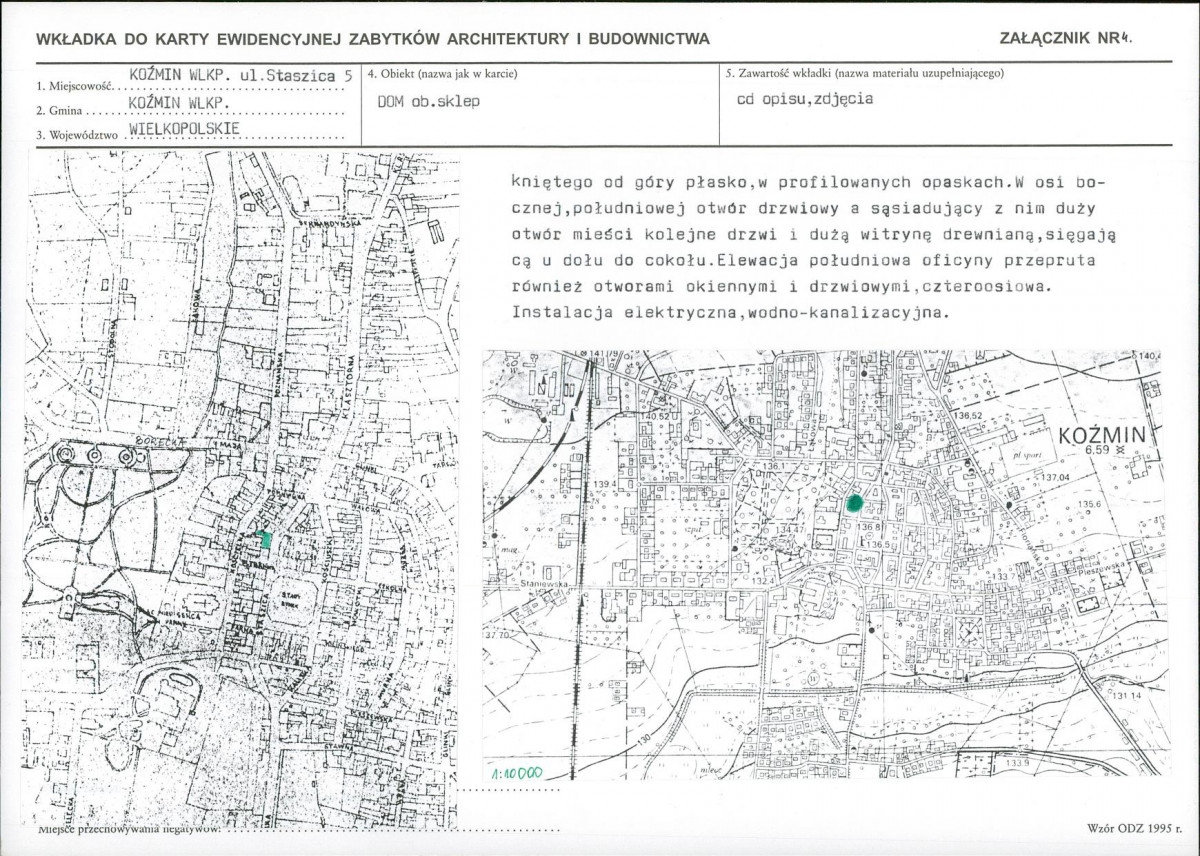Click the green marker on the left map
1200x856 pixels.
coord(264,540)
